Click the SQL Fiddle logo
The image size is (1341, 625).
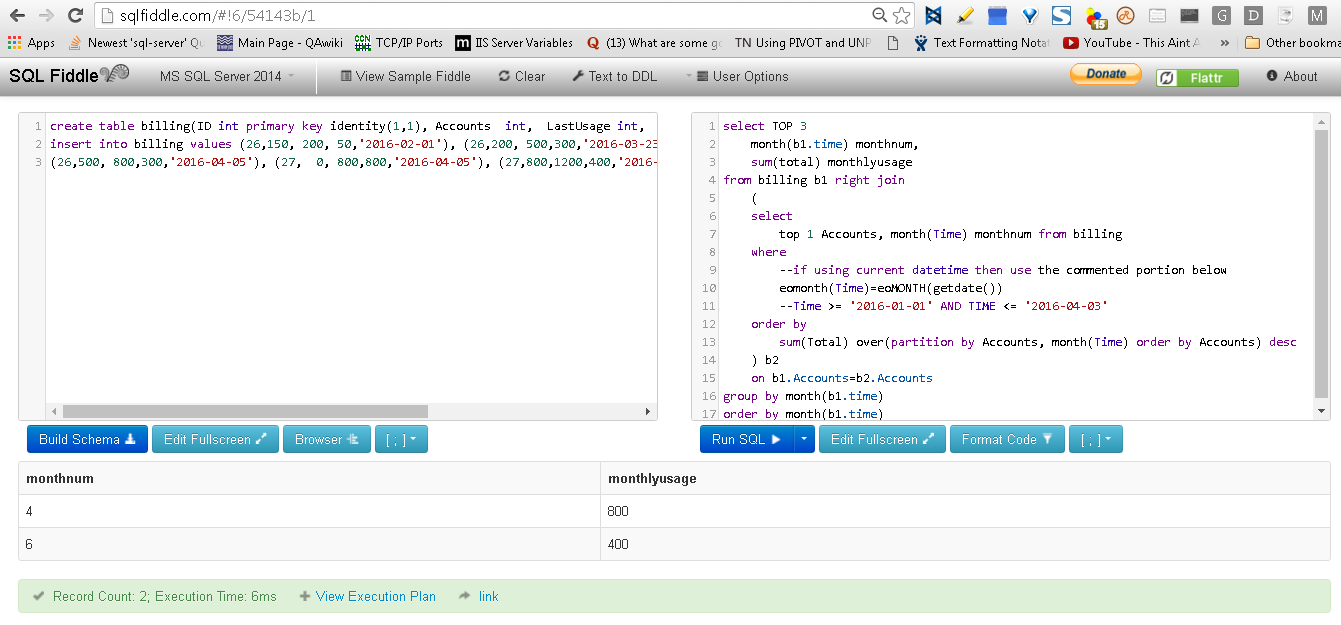click(x=69, y=75)
